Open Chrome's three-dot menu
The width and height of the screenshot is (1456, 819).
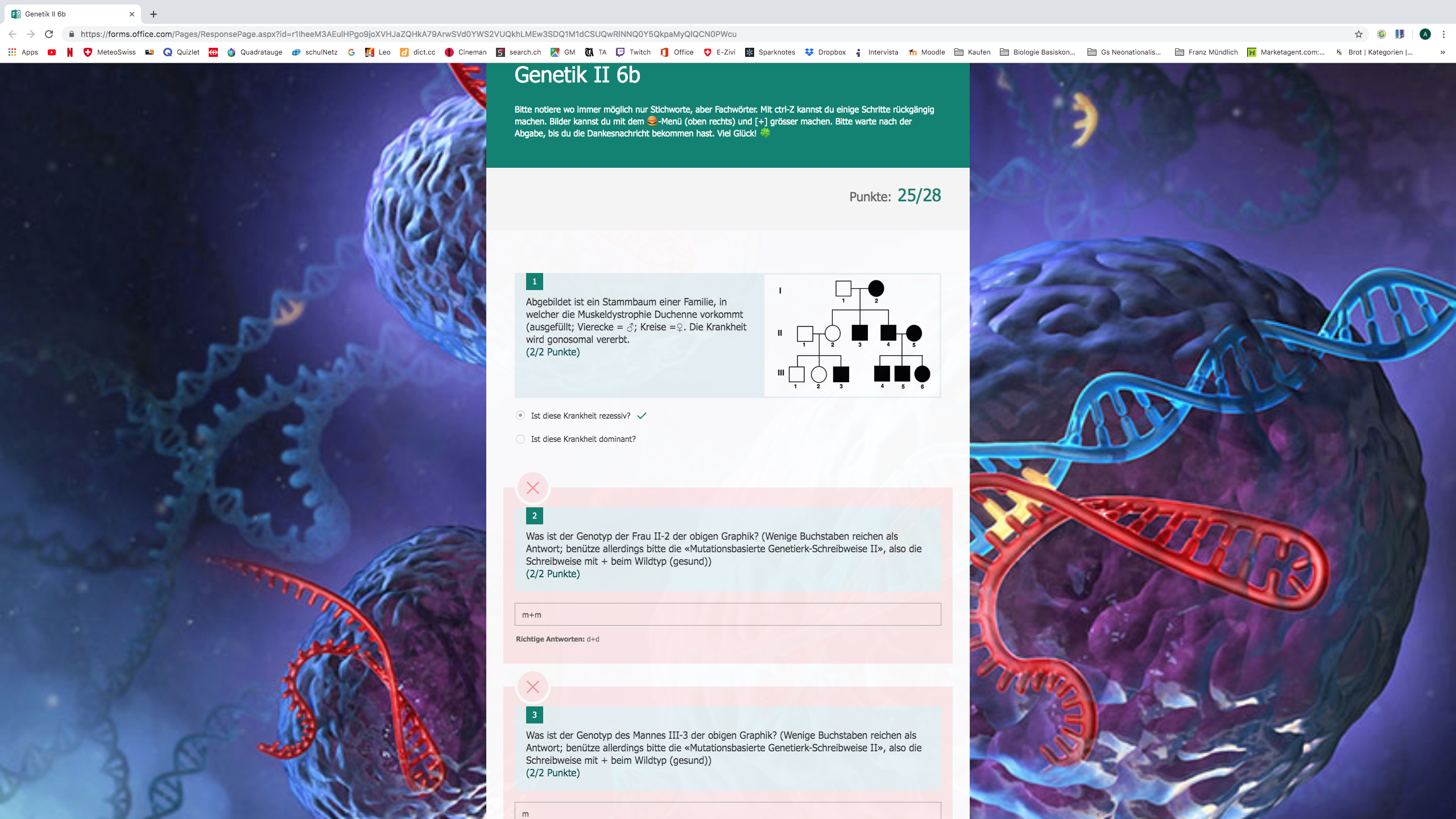[1443, 34]
